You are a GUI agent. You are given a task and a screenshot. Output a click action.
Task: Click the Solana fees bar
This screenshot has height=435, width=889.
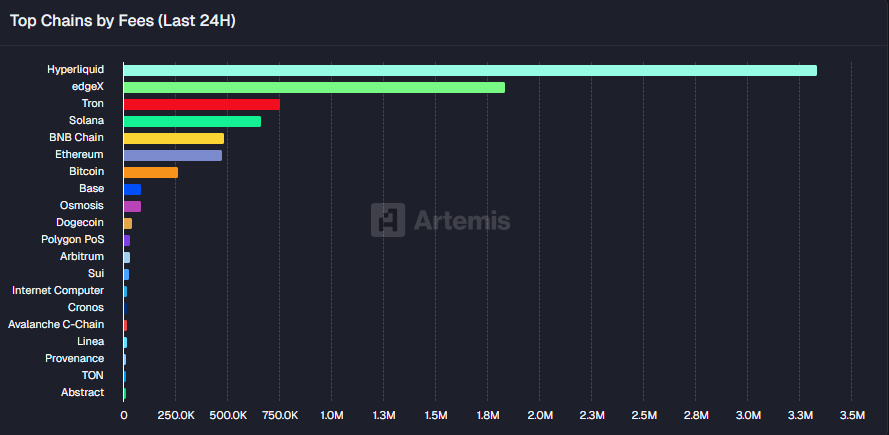pos(192,121)
